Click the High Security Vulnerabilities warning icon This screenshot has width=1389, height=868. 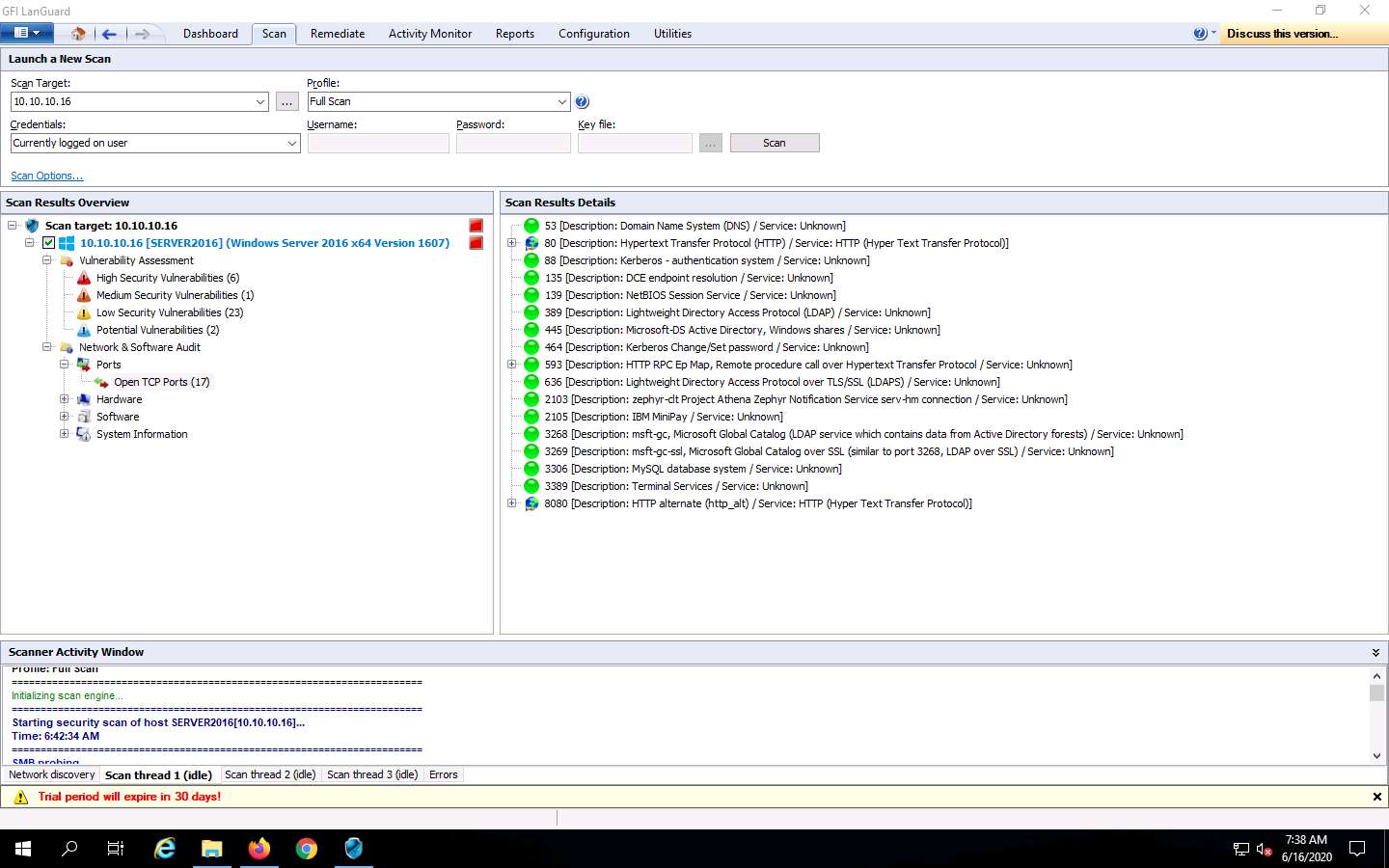[84, 278]
